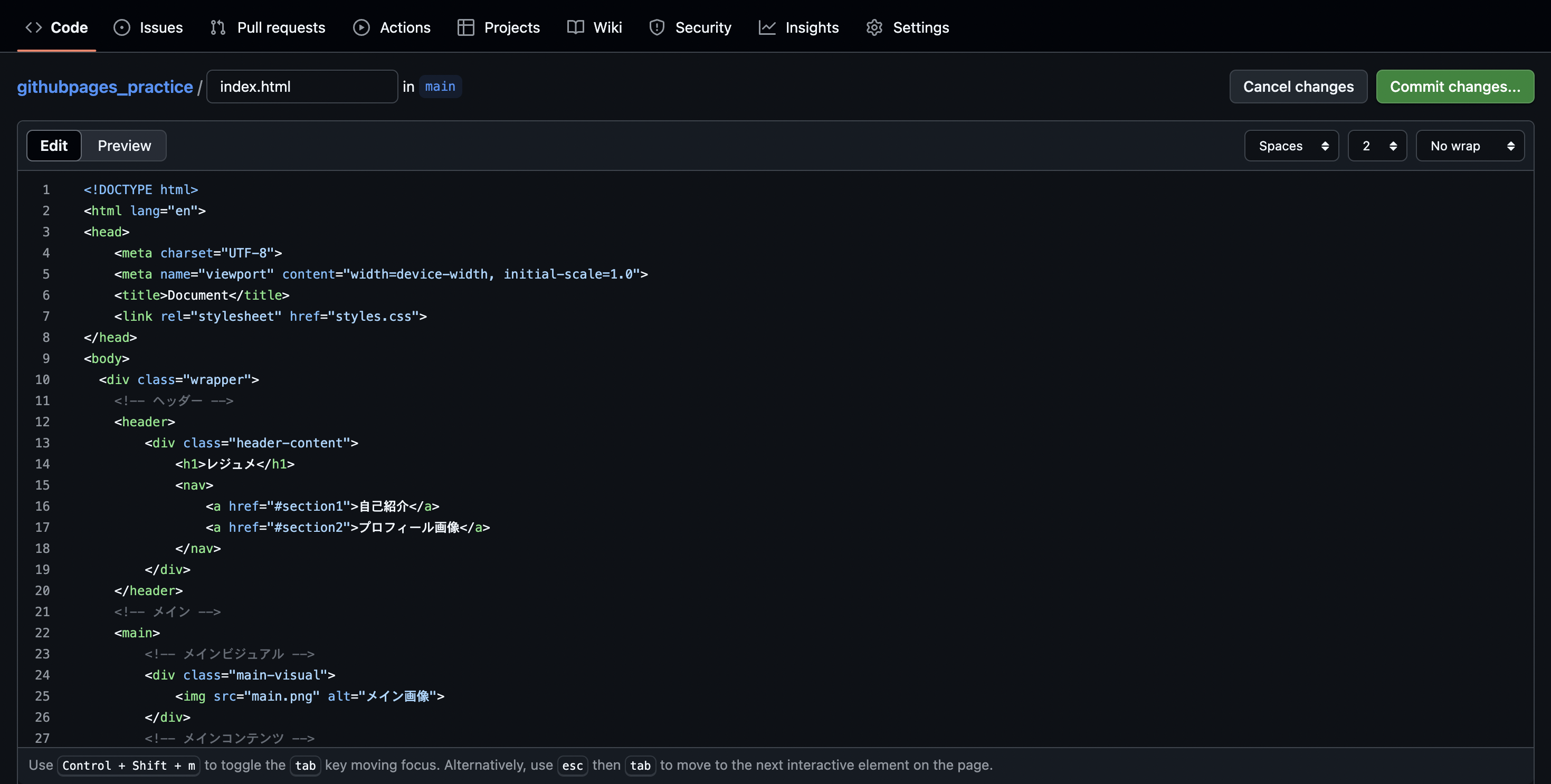Click the Commit changes button

point(1455,86)
